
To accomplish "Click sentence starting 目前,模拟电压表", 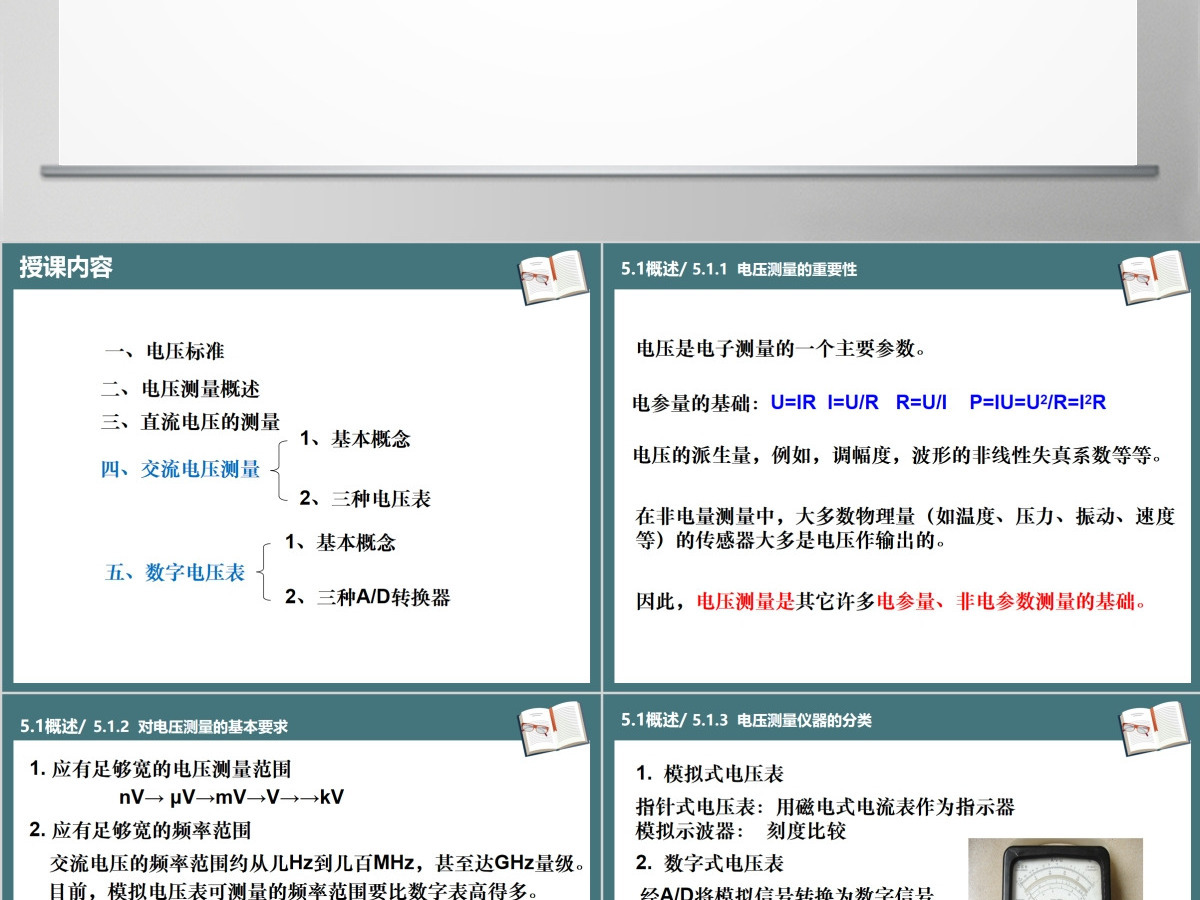I will pos(294,889).
